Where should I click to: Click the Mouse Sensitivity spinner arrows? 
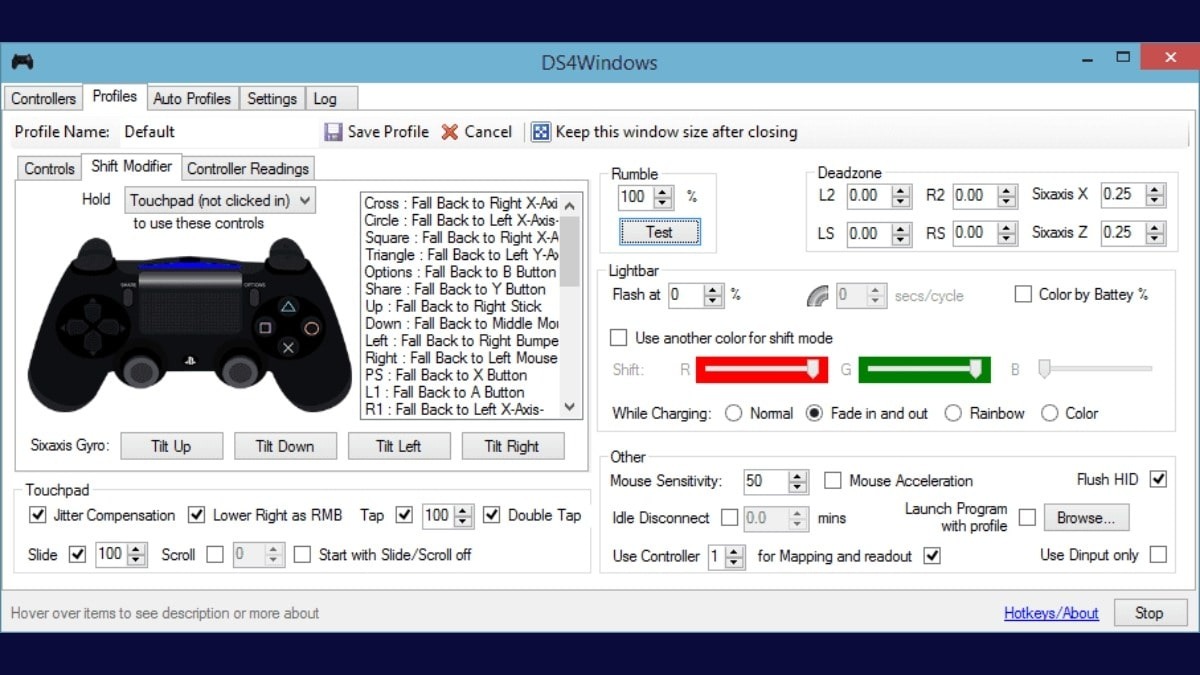(798, 482)
